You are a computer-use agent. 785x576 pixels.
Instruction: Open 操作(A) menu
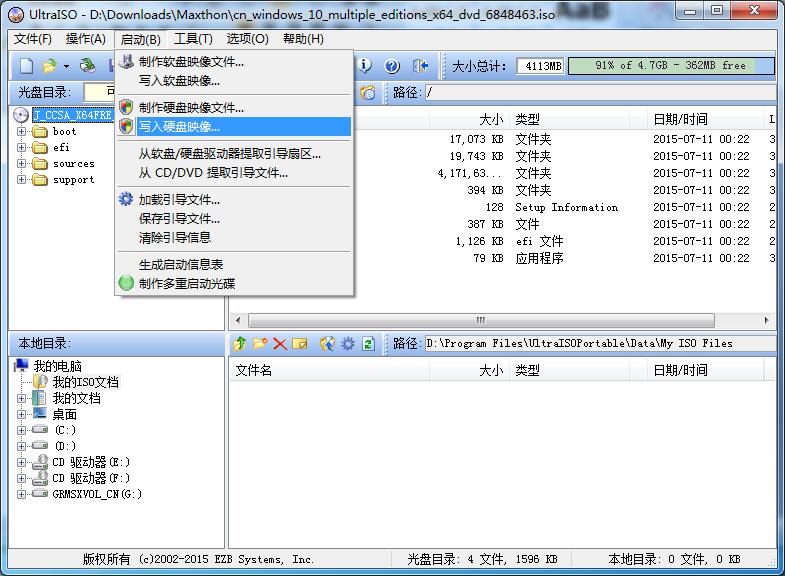click(86, 39)
